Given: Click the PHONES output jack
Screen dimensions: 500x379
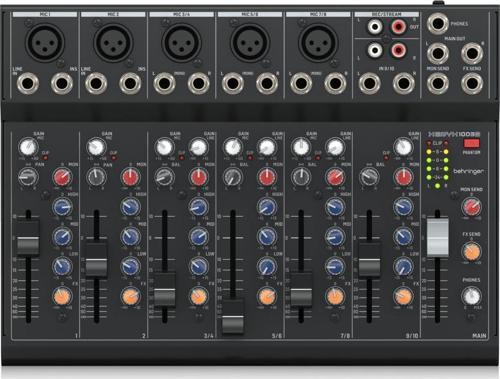Looking at the screenshot, I should pyautogui.click(x=438, y=24).
